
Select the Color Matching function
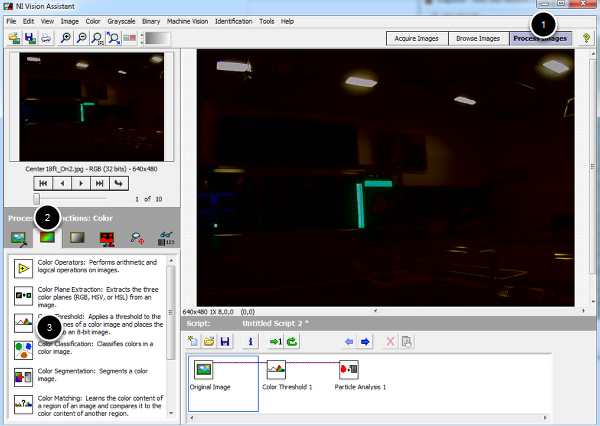coord(24,407)
